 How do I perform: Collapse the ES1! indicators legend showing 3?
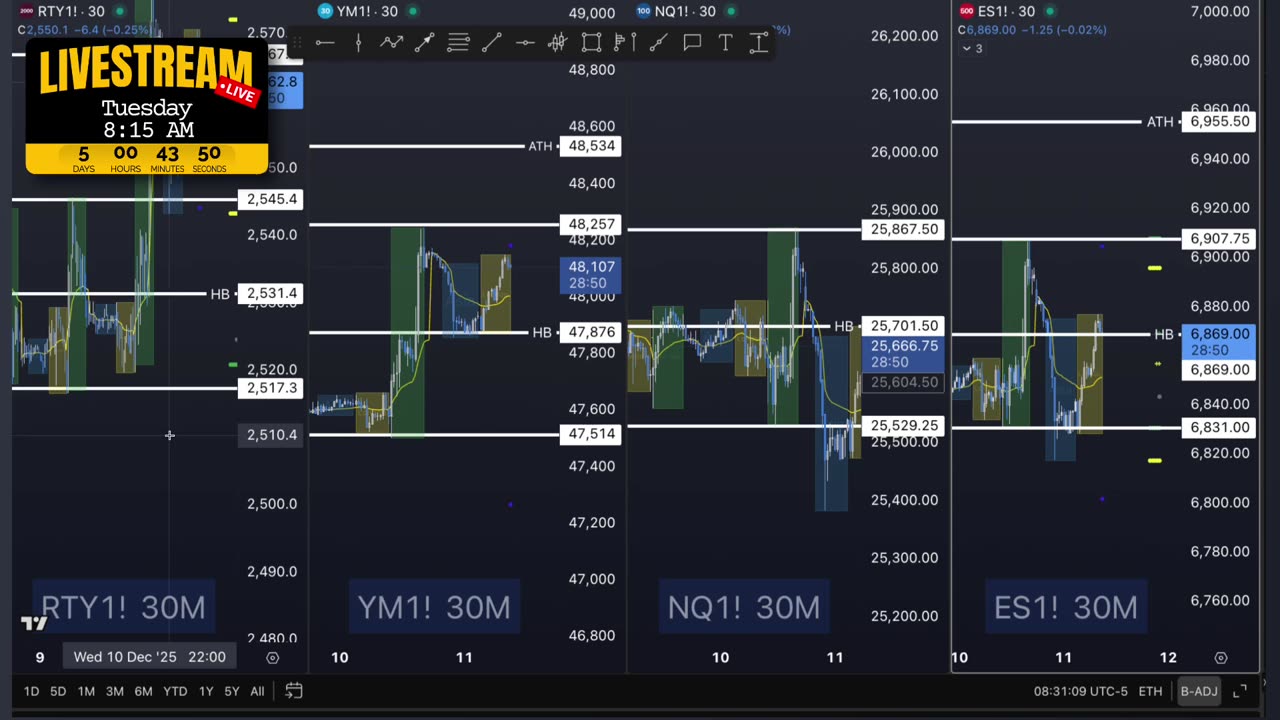(973, 48)
